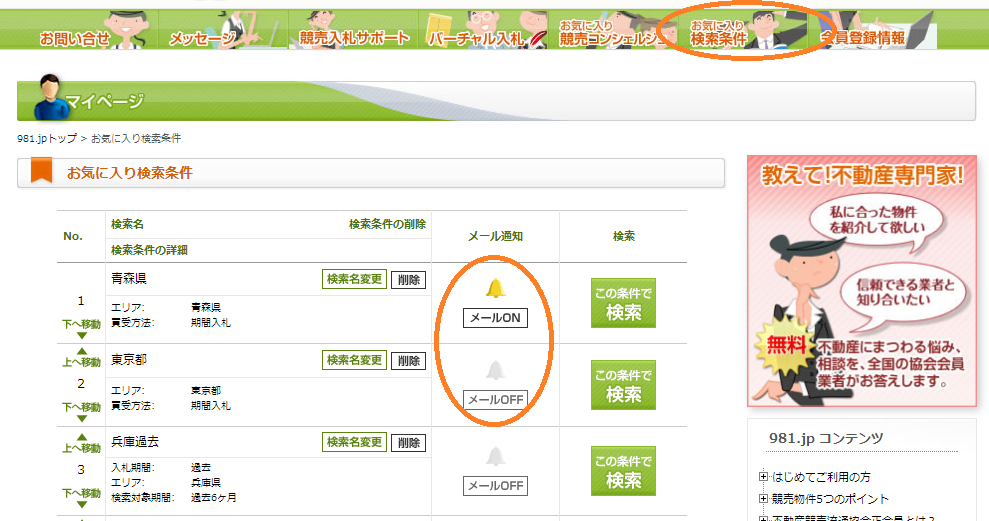Go to 競売入札サポート tab
Viewport: 989px width, 521px height.
coord(354,30)
